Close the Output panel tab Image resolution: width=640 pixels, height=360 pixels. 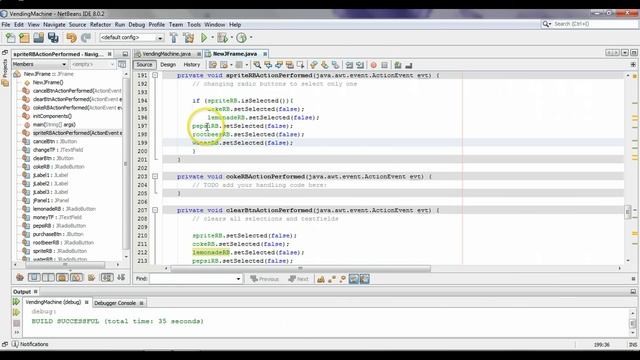(36, 291)
